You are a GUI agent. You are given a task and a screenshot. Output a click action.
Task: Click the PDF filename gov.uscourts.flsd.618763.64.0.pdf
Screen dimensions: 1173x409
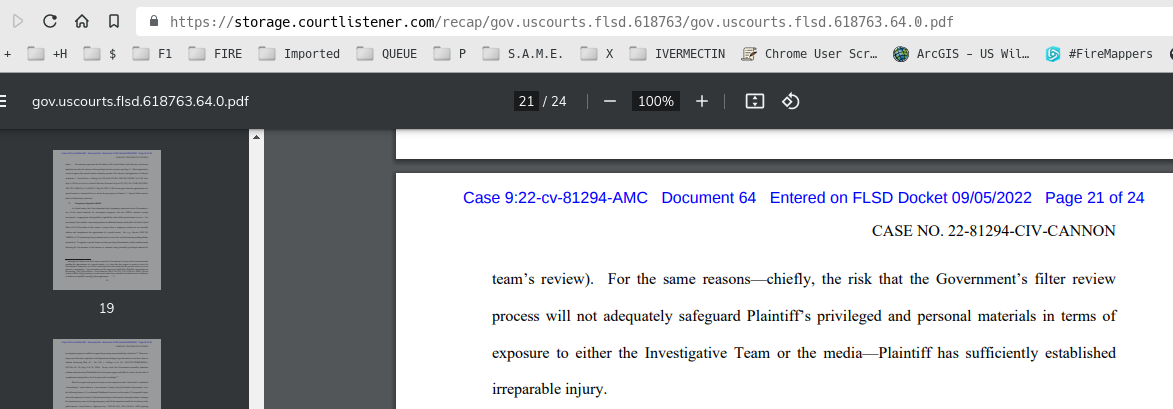pyautogui.click(x=140, y=101)
